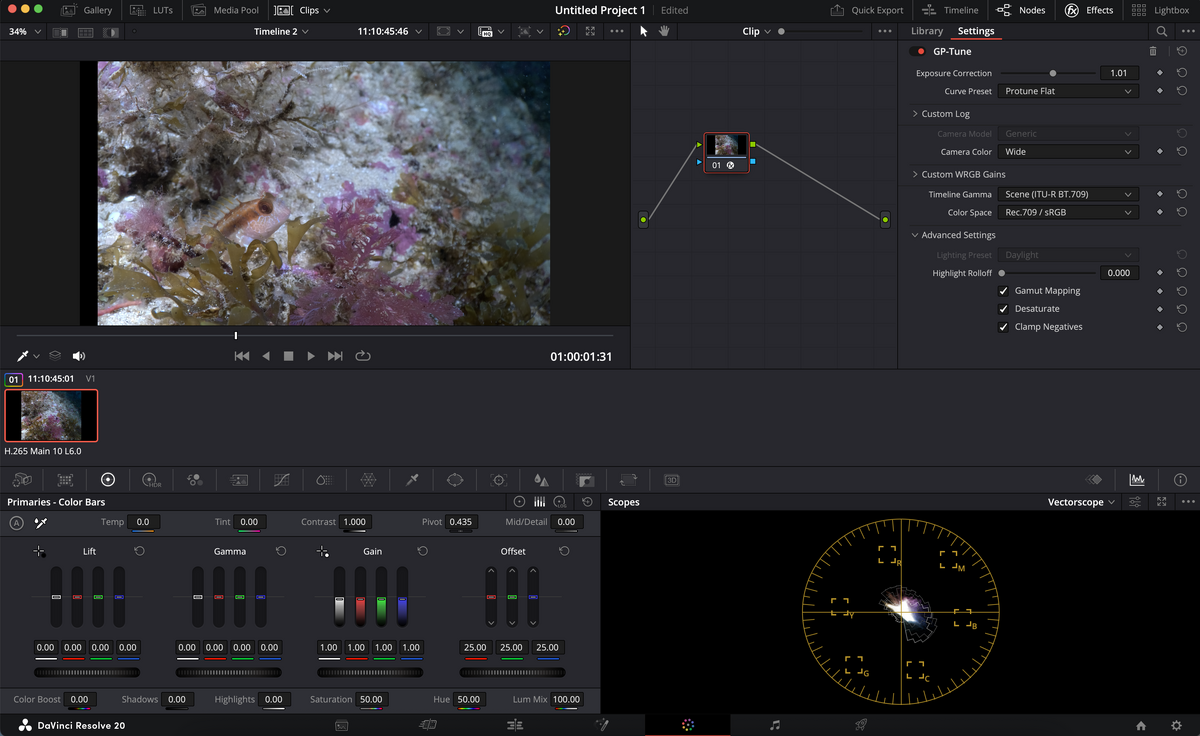1200x736 pixels.
Task: Open the Power Window palette
Action: click(455, 480)
